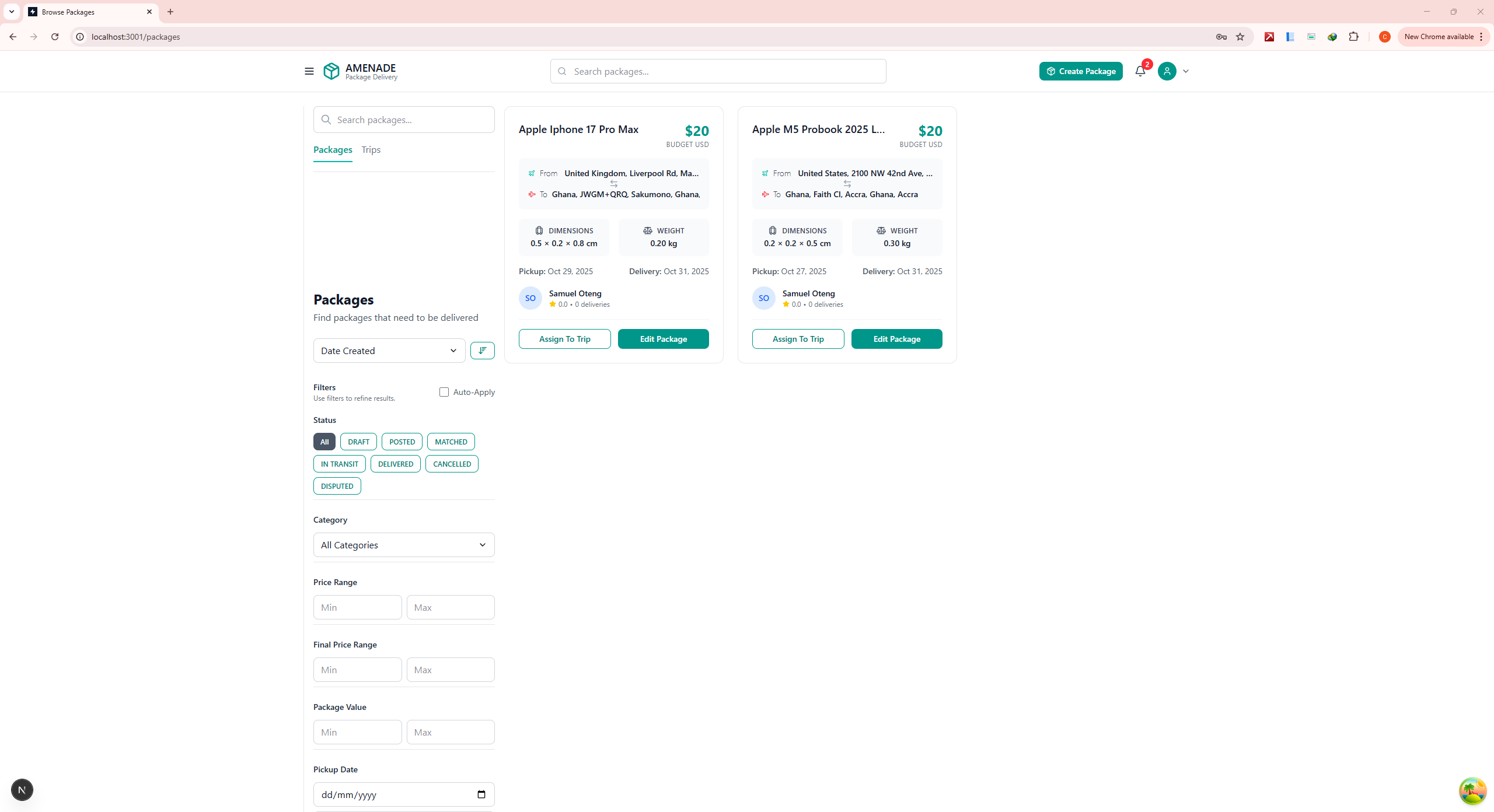Bookmark this page with star icon

click(x=1240, y=37)
